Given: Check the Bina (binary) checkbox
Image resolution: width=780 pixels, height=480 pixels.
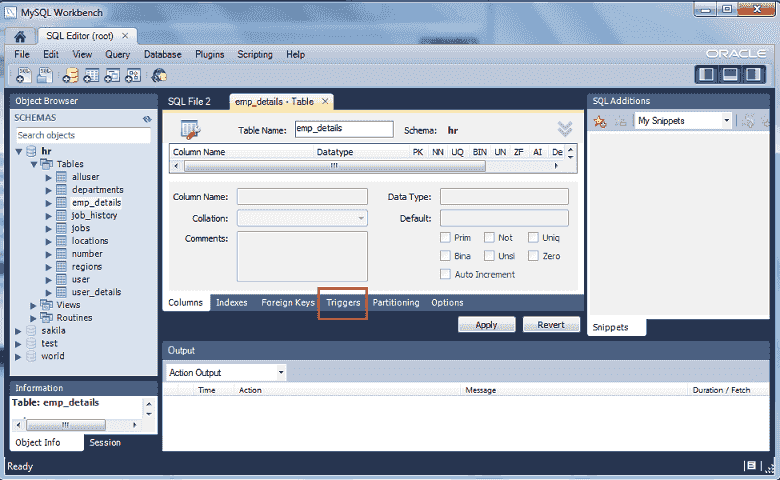Looking at the screenshot, I should [445, 256].
